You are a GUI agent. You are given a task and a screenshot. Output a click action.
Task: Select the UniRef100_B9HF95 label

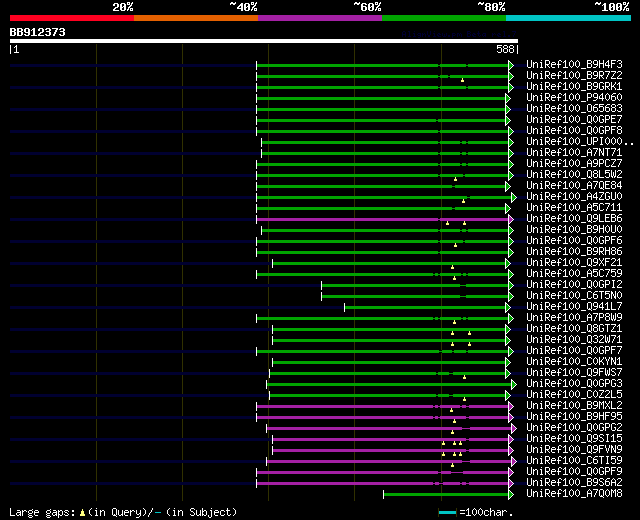pos(574,417)
